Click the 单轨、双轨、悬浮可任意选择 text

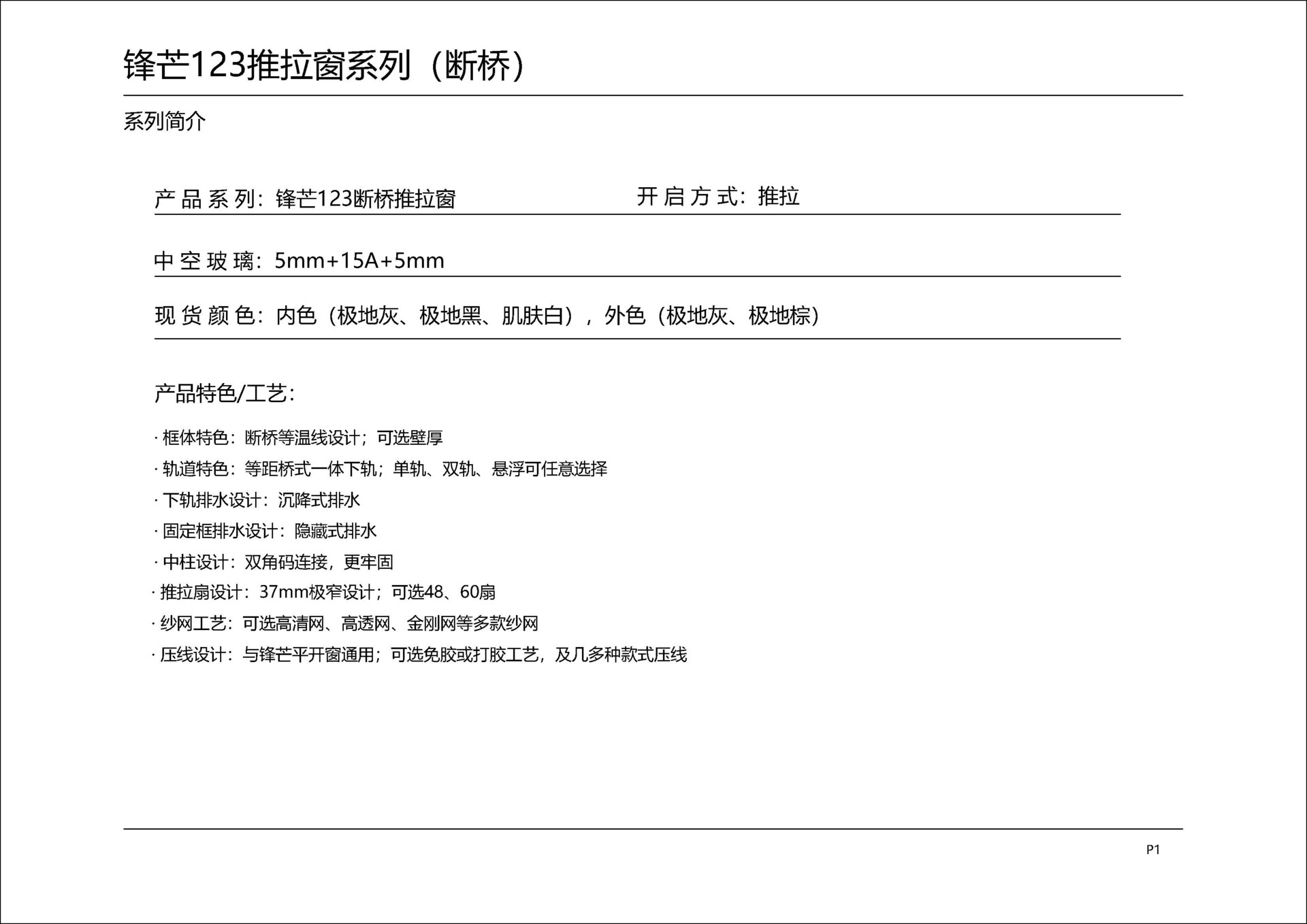500,469
